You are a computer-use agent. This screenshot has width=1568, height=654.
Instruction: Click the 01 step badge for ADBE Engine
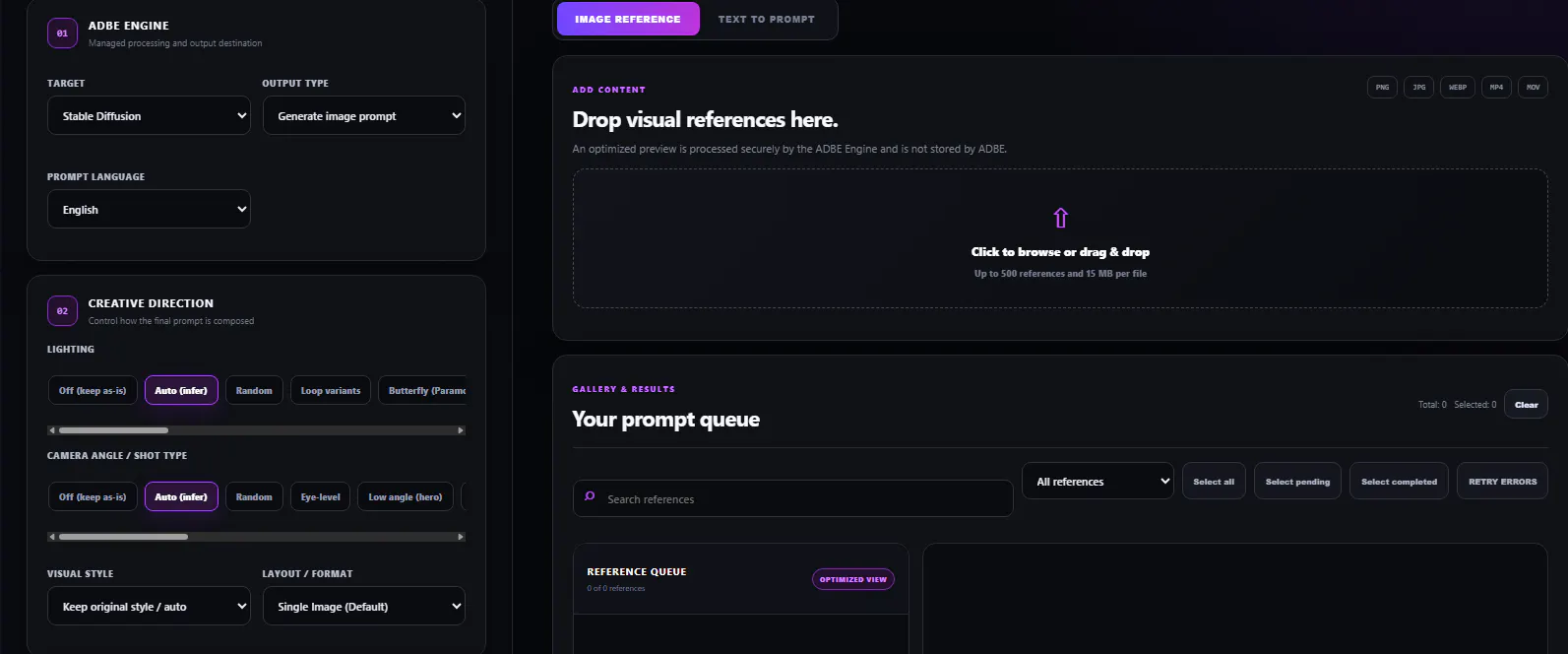[62, 33]
